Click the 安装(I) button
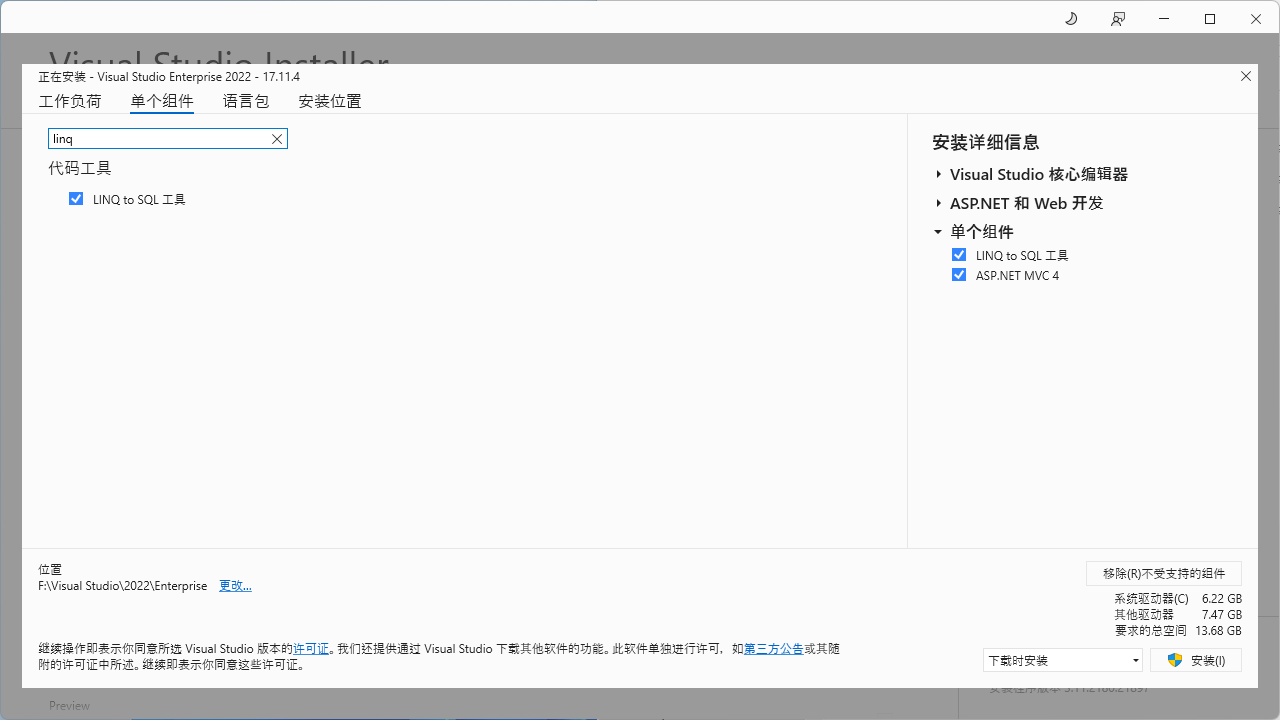The height and width of the screenshot is (720, 1280). [1196, 660]
